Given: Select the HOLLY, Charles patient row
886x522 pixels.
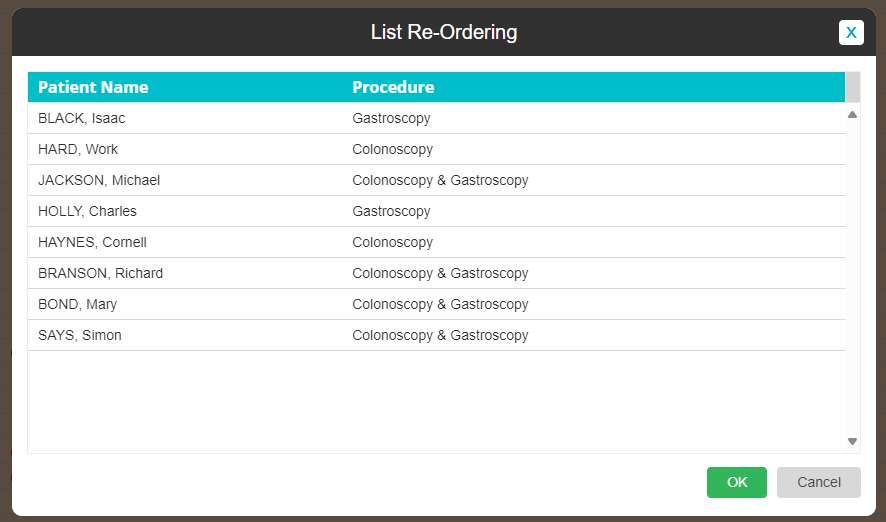Looking at the screenshot, I should coord(436,211).
